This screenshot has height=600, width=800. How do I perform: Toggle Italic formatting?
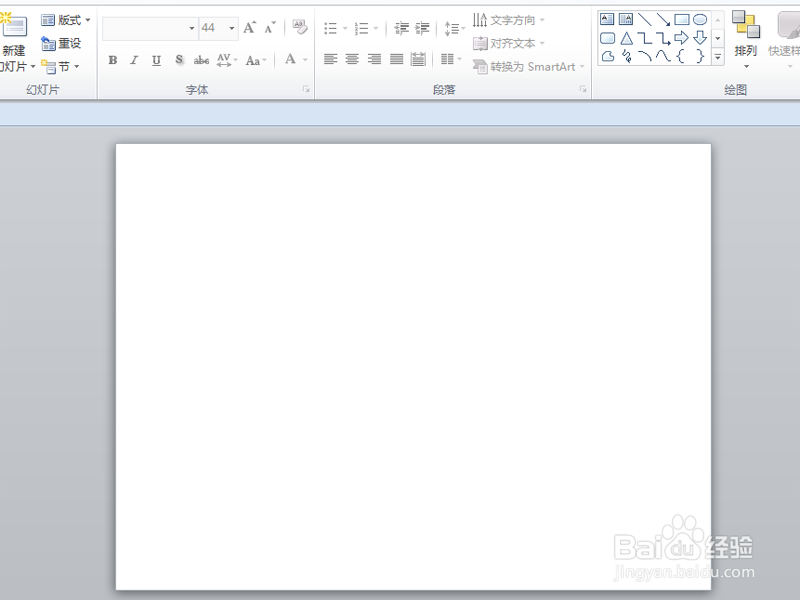pos(134,60)
